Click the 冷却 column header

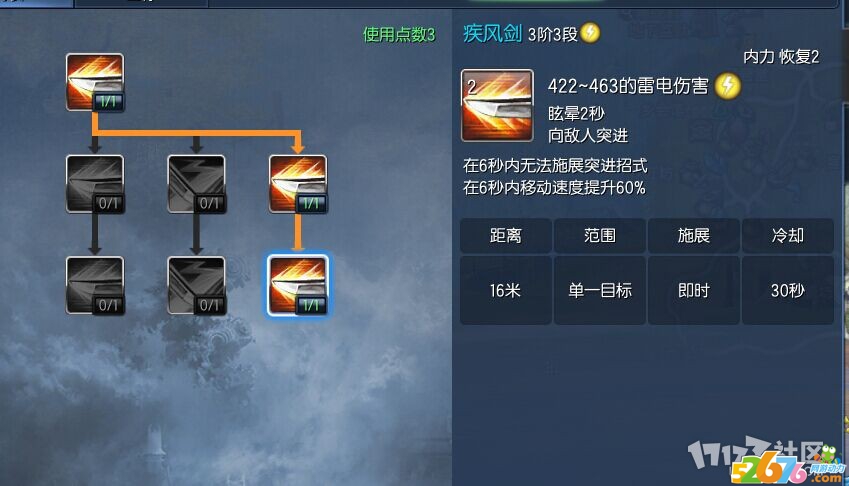click(x=788, y=235)
